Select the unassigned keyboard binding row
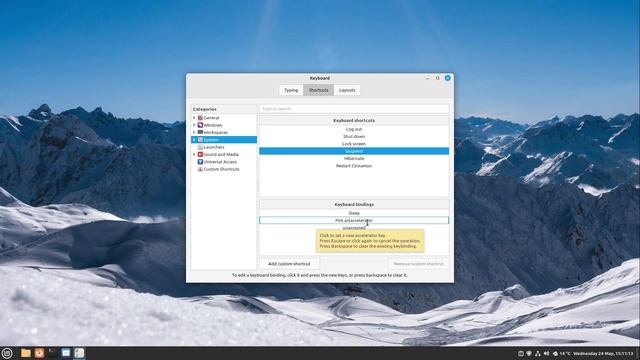Screen dimensions: 640x360 354,228
